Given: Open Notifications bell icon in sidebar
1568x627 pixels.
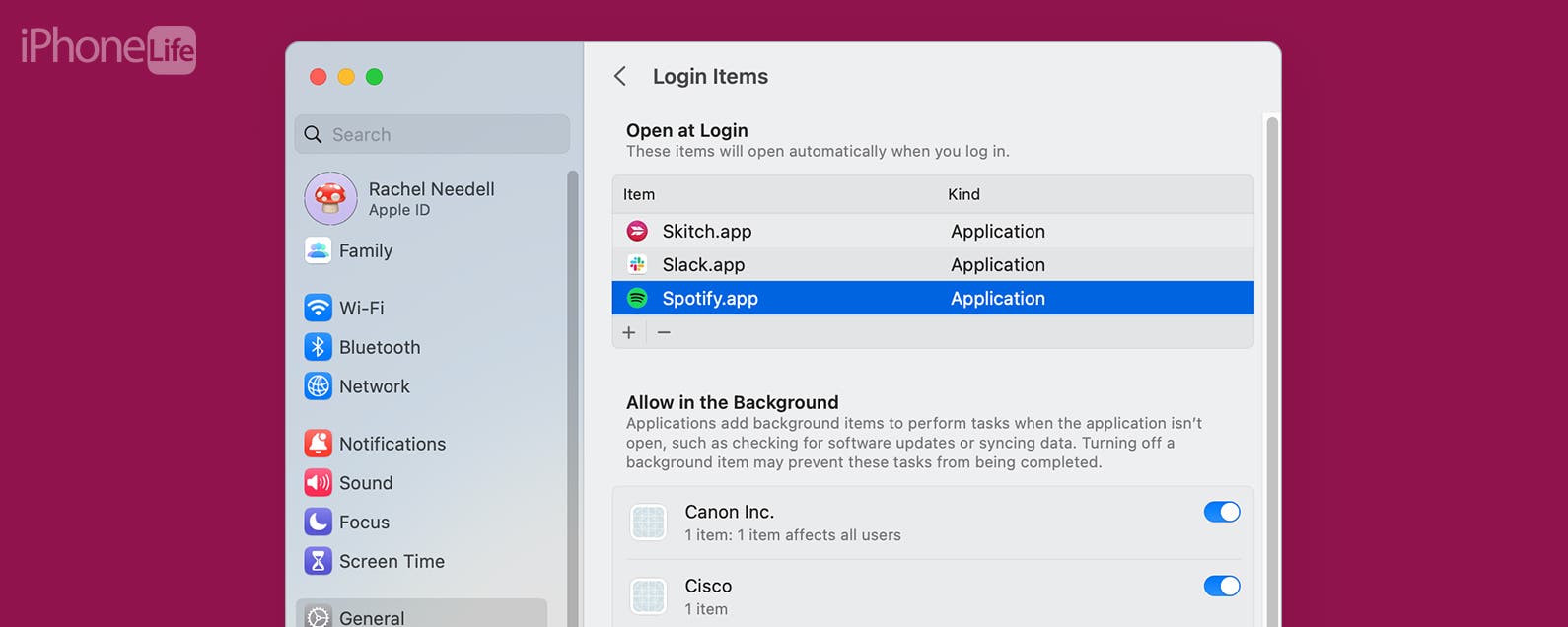Looking at the screenshot, I should point(318,444).
